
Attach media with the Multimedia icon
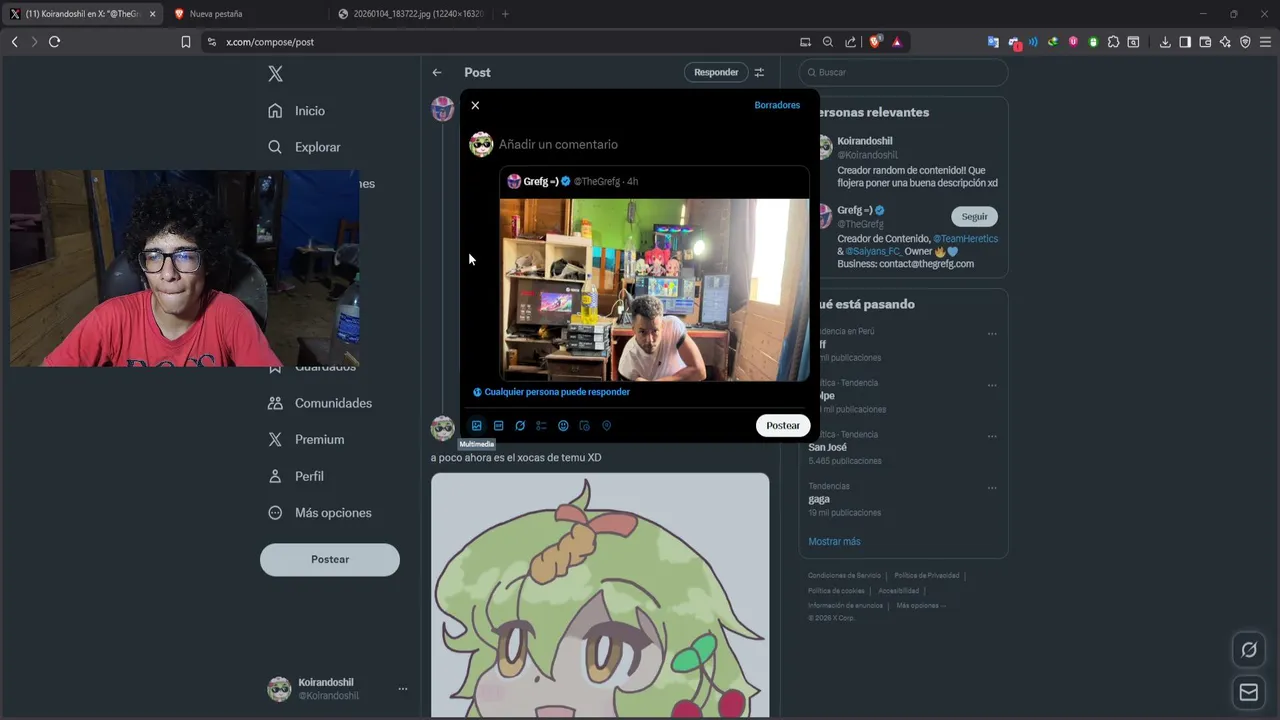[x=477, y=426]
